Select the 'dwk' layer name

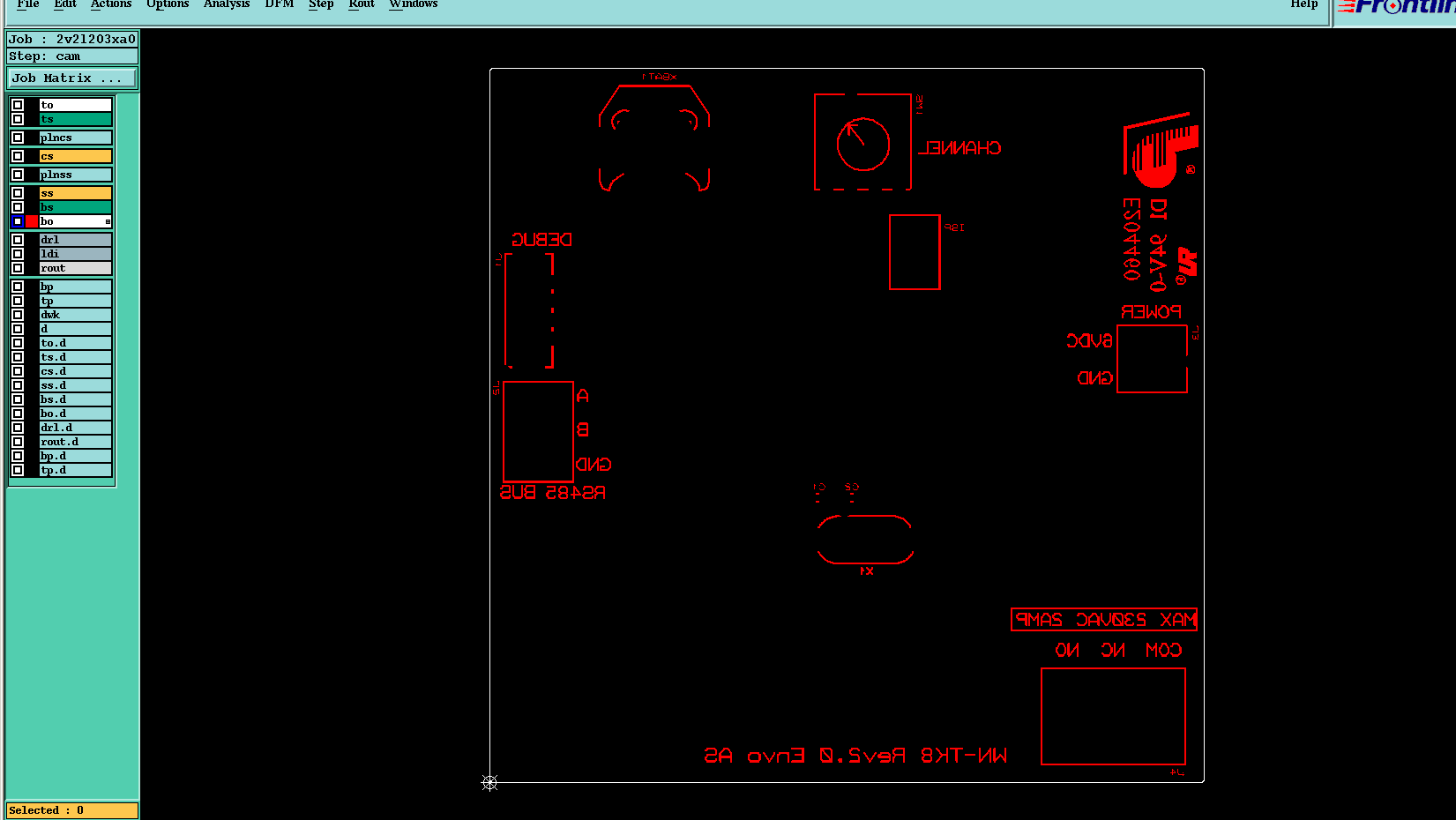(x=76, y=315)
